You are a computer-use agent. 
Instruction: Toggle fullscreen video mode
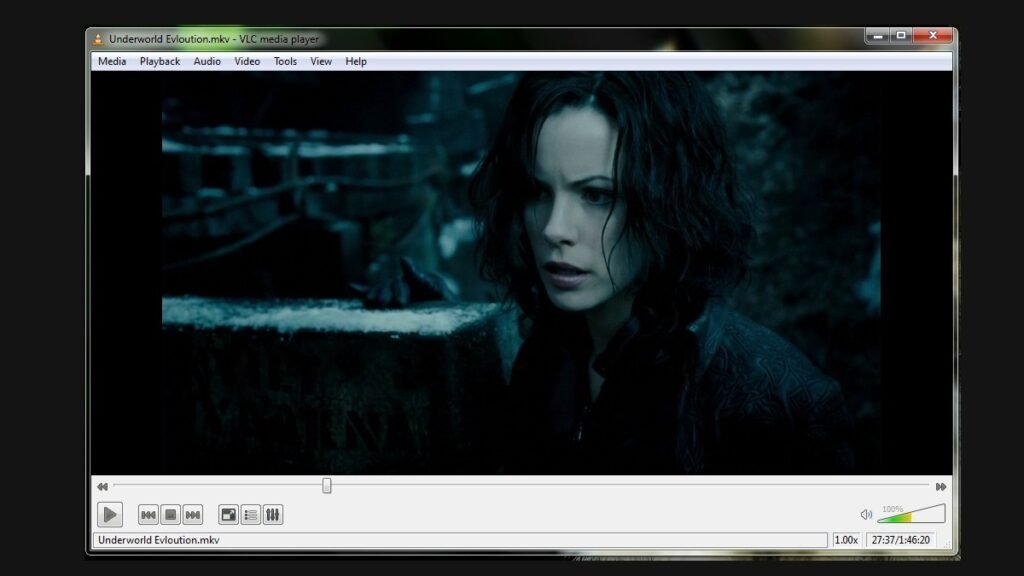(x=228, y=515)
